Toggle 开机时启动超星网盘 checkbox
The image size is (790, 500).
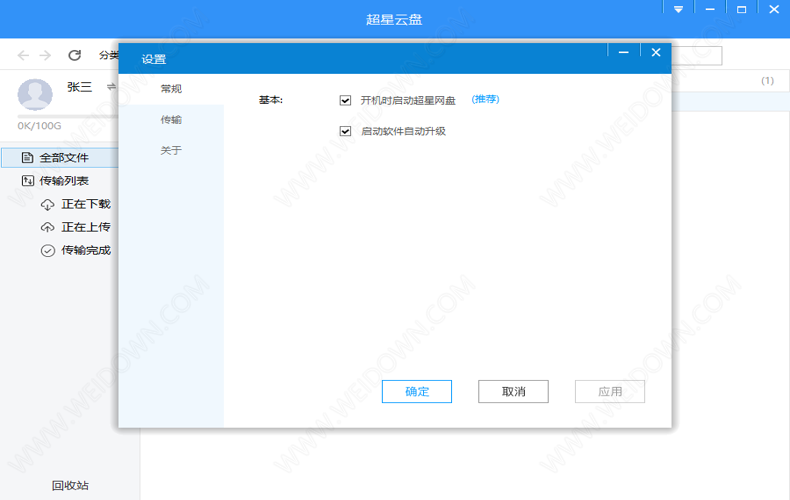(346, 100)
